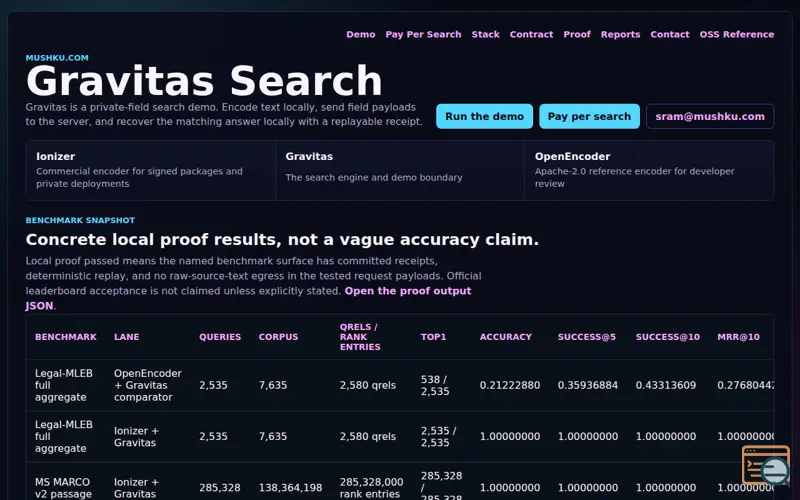Click the Run the demo button
Screen dimensions: 800x500
point(484,116)
